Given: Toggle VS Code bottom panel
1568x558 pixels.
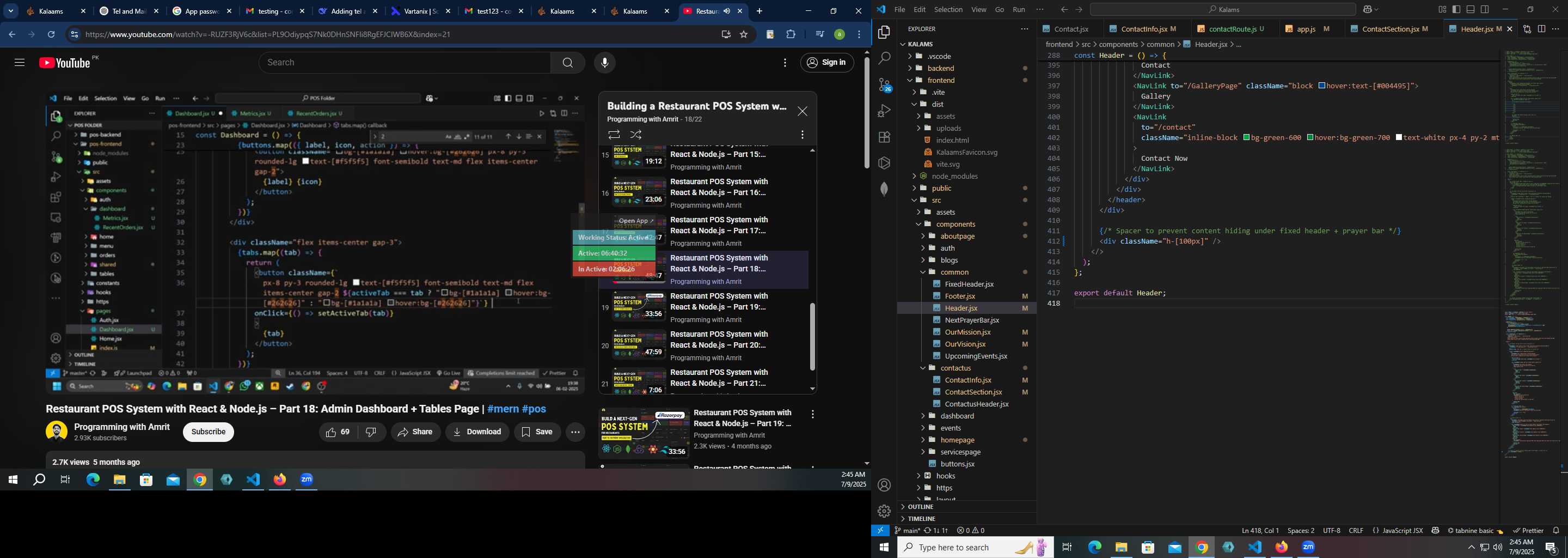Looking at the screenshot, I should [1471, 10].
